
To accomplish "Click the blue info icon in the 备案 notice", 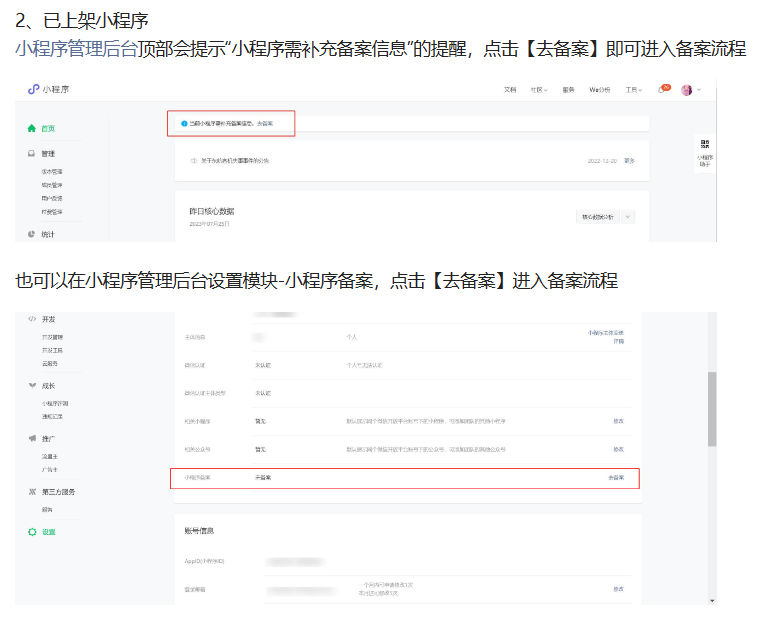I will coord(184,124).
